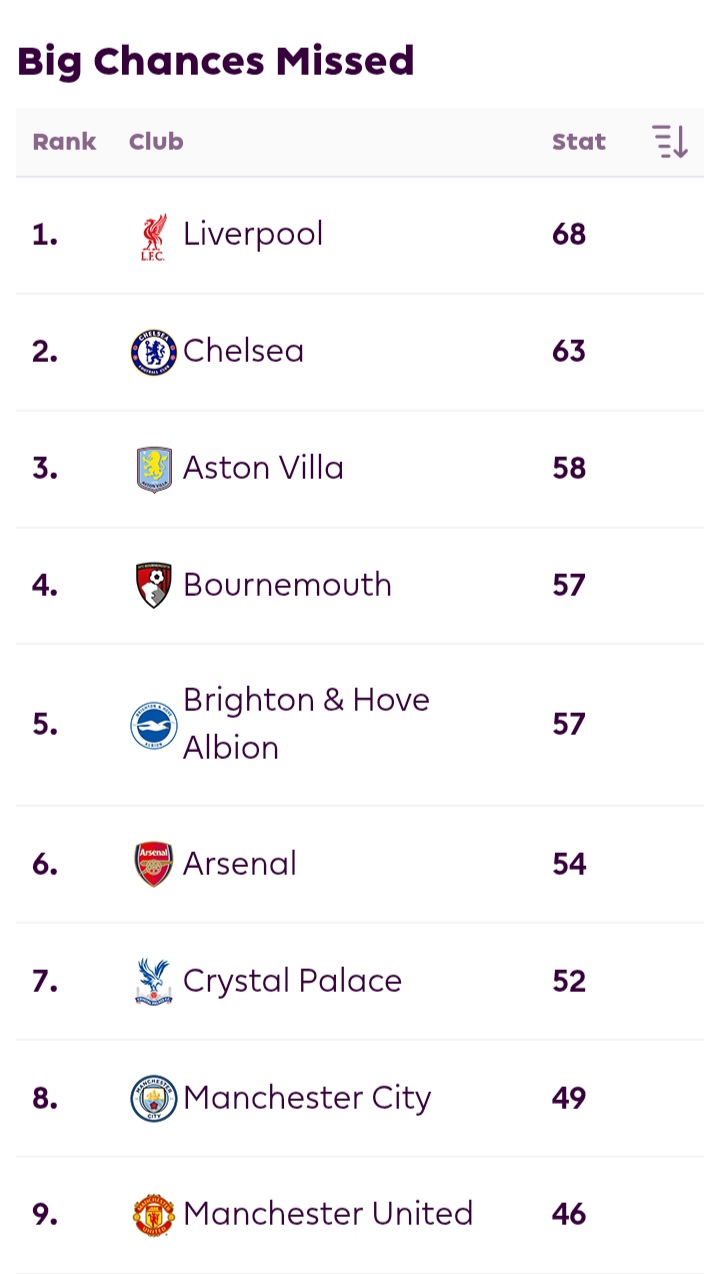Sort by the Stat column header

579,142
